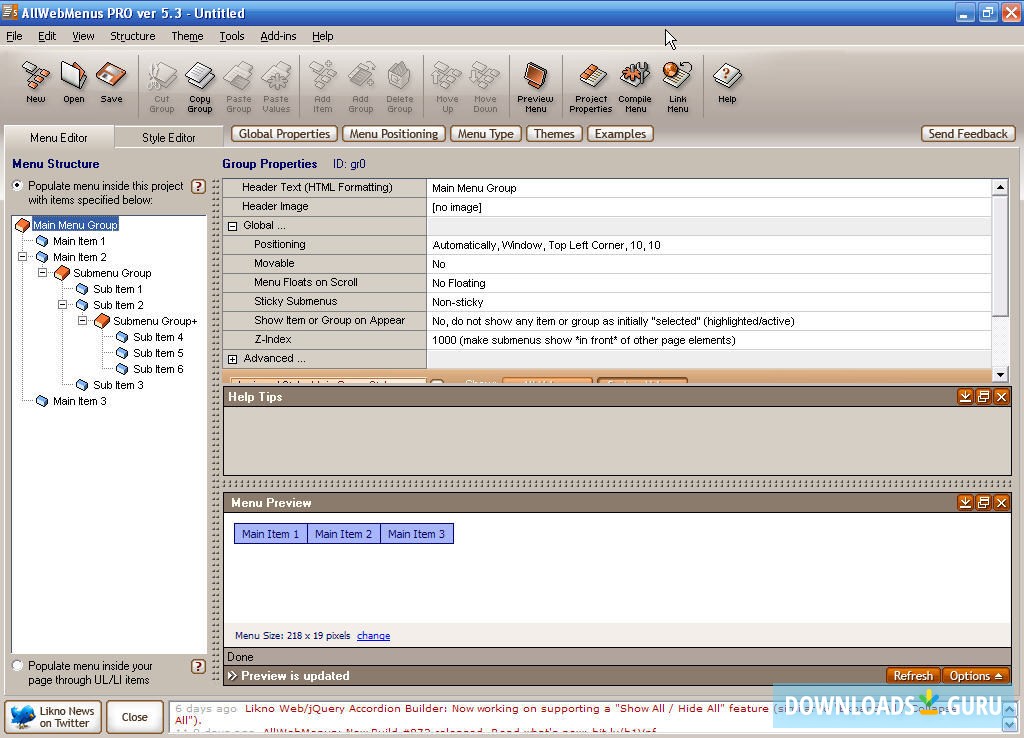Select the 'Populate menu inside this project' option
The width and height of the screenshot is (1024, 738).
point(17,186)
